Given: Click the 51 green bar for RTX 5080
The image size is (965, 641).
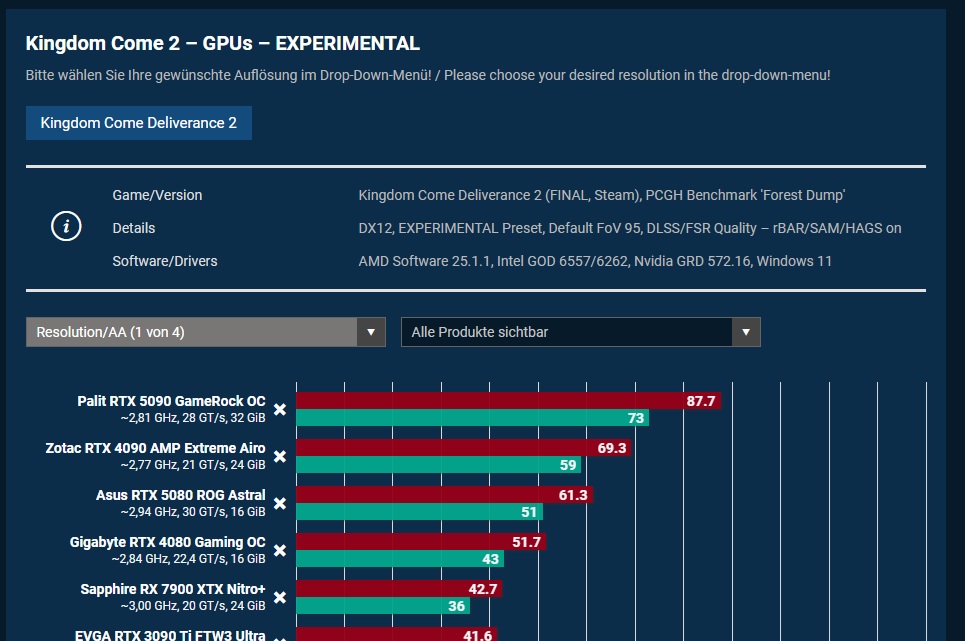Looking at the screenshot, I should point(419,512).
